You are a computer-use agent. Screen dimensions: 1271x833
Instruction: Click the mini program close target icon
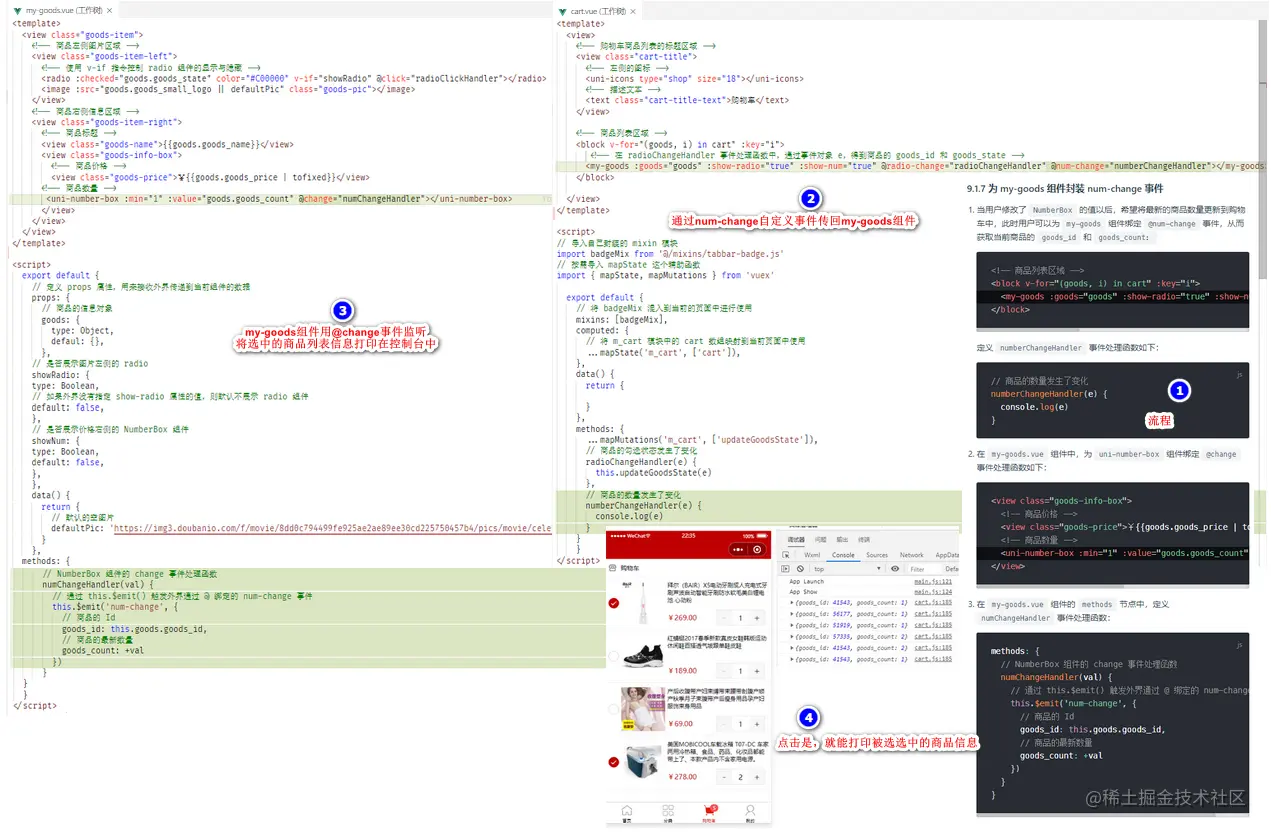point(757,549)
